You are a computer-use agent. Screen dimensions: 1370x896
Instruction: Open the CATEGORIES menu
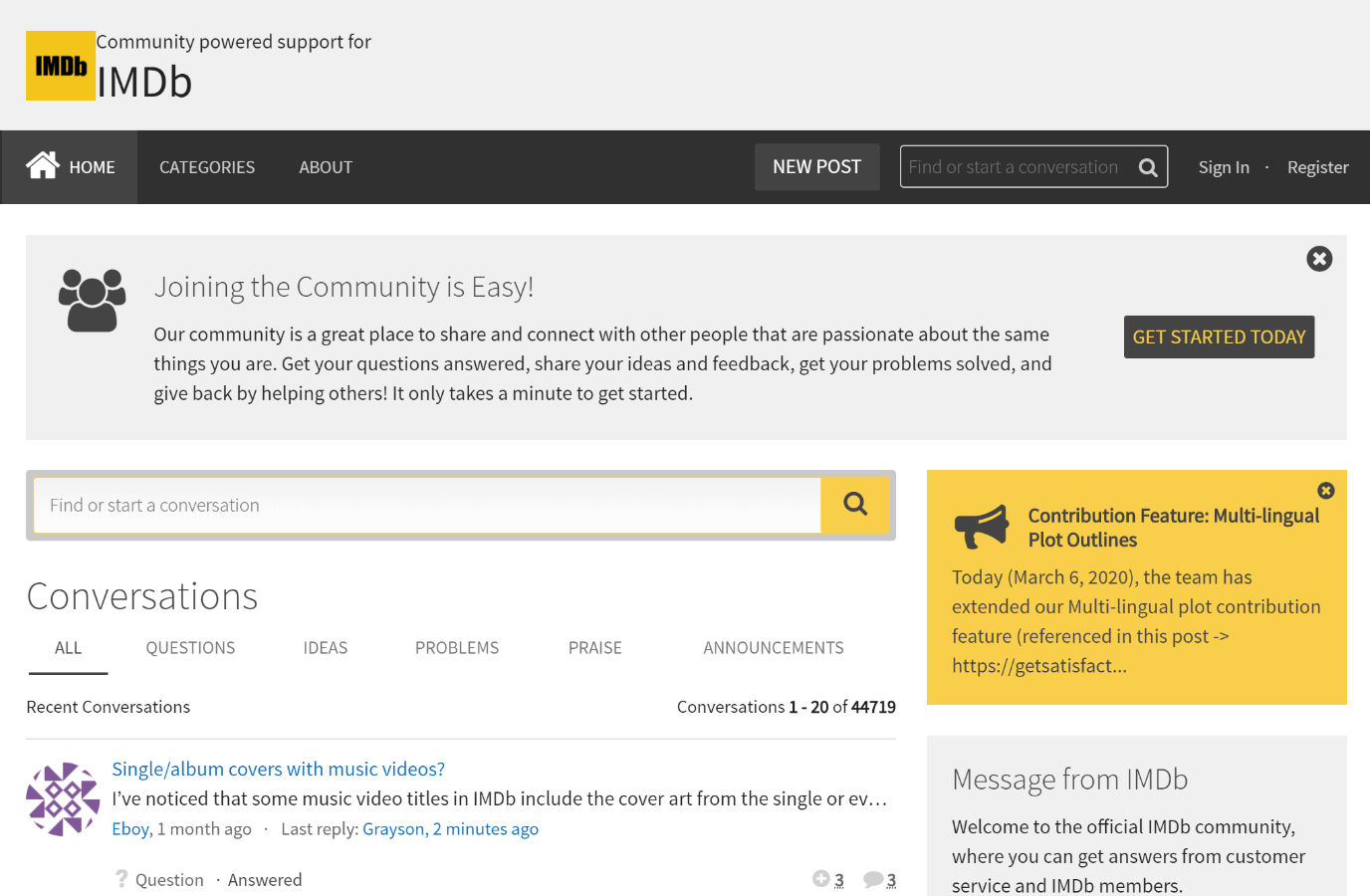(x=207, y=167)
